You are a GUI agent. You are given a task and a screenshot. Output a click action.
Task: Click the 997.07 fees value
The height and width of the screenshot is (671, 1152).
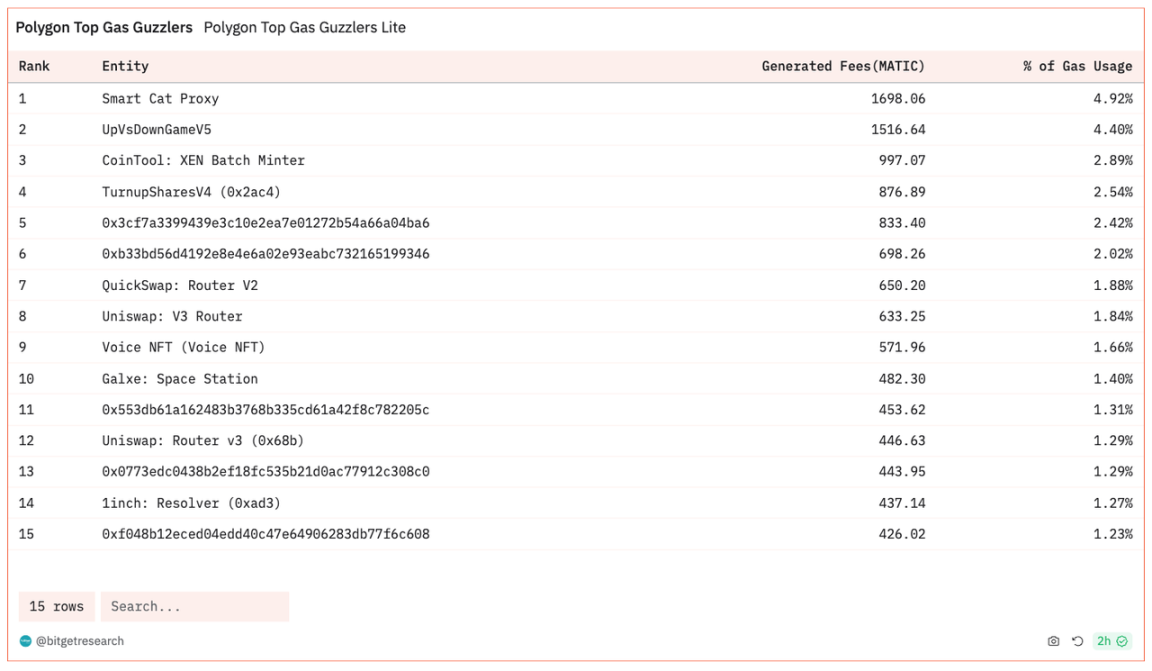(902, 160)
